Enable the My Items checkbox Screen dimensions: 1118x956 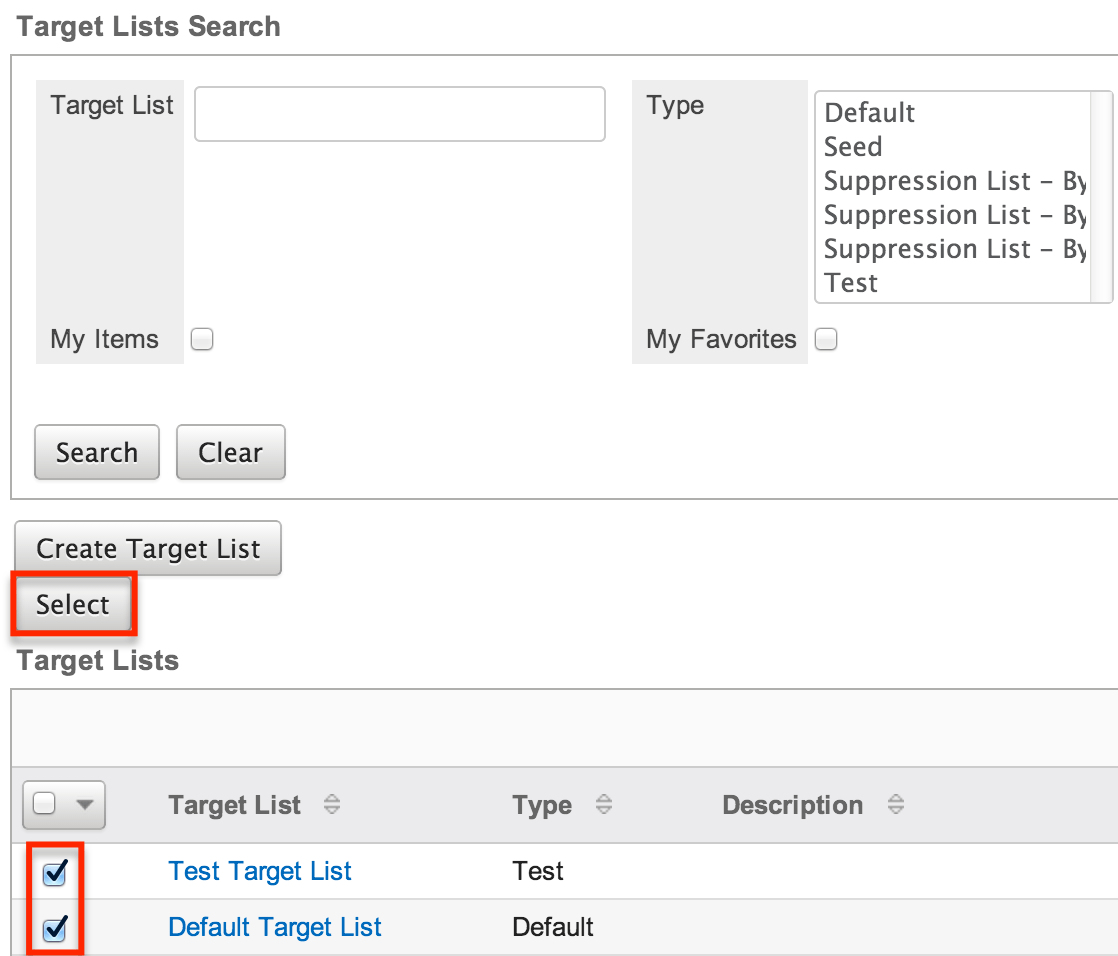202,340
